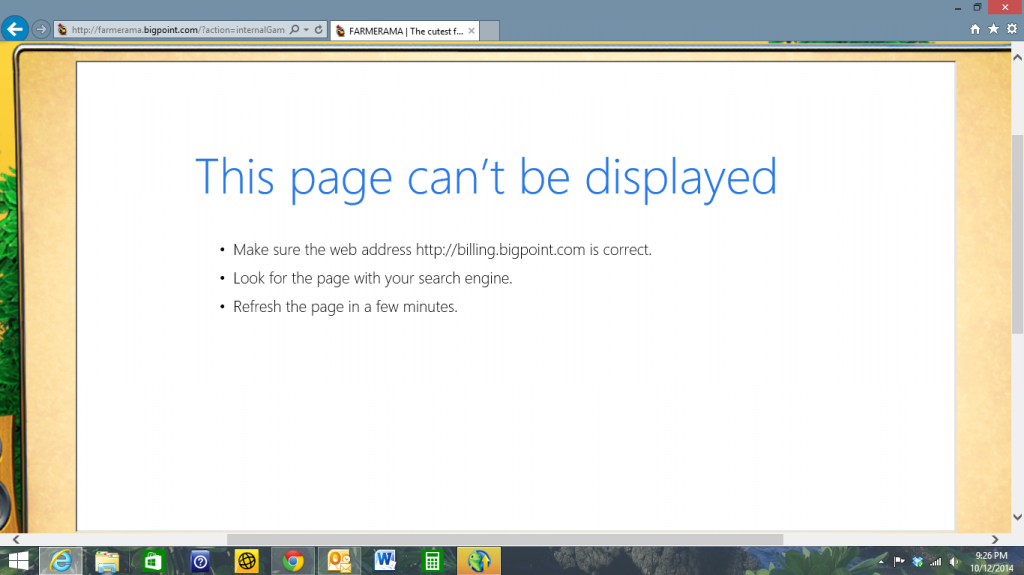
Task: Close the FARMERAMA tab
Action: pos(472,31)
